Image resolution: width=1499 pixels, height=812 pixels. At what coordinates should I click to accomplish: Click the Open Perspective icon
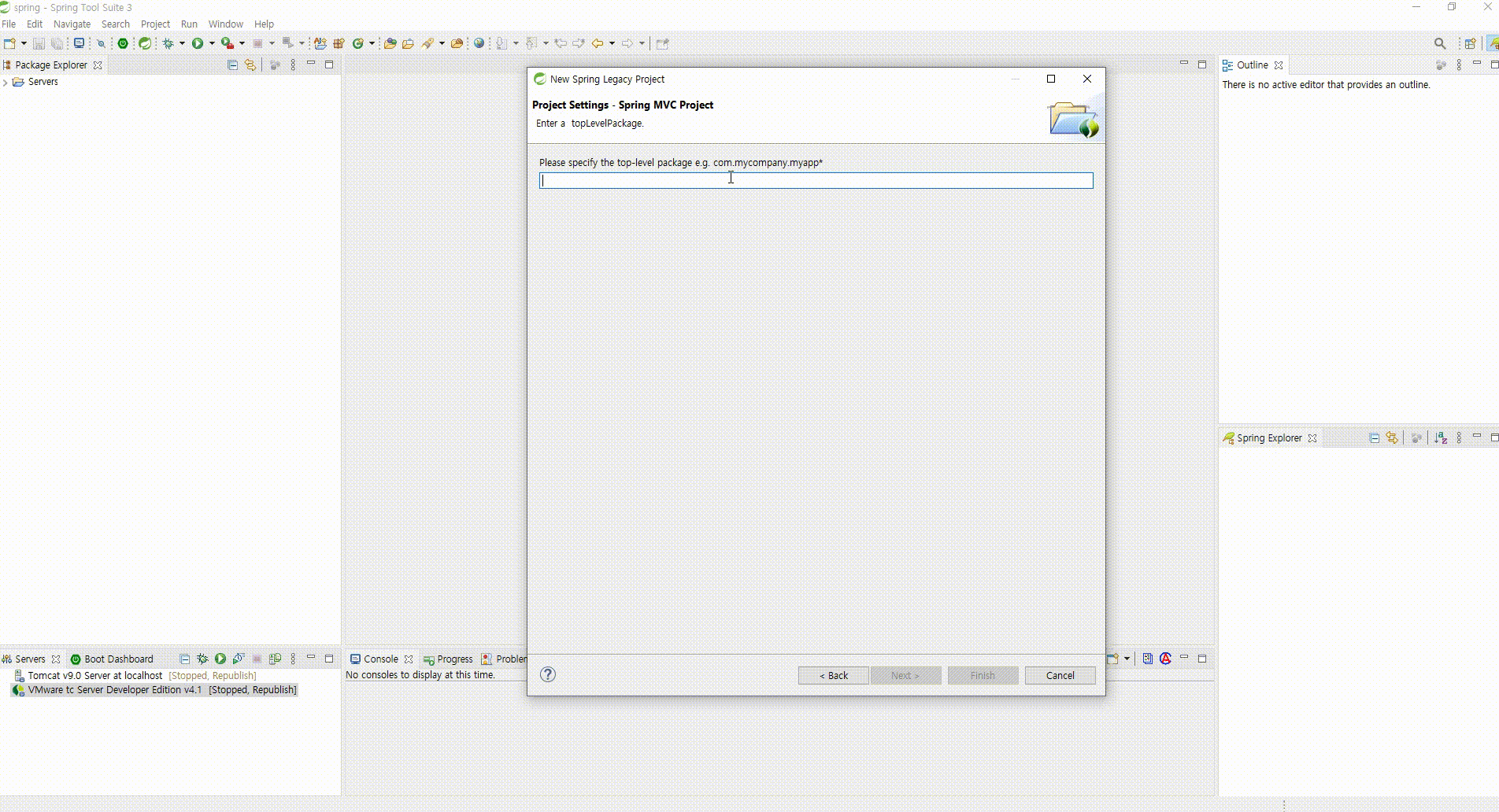pos(1470,43)
